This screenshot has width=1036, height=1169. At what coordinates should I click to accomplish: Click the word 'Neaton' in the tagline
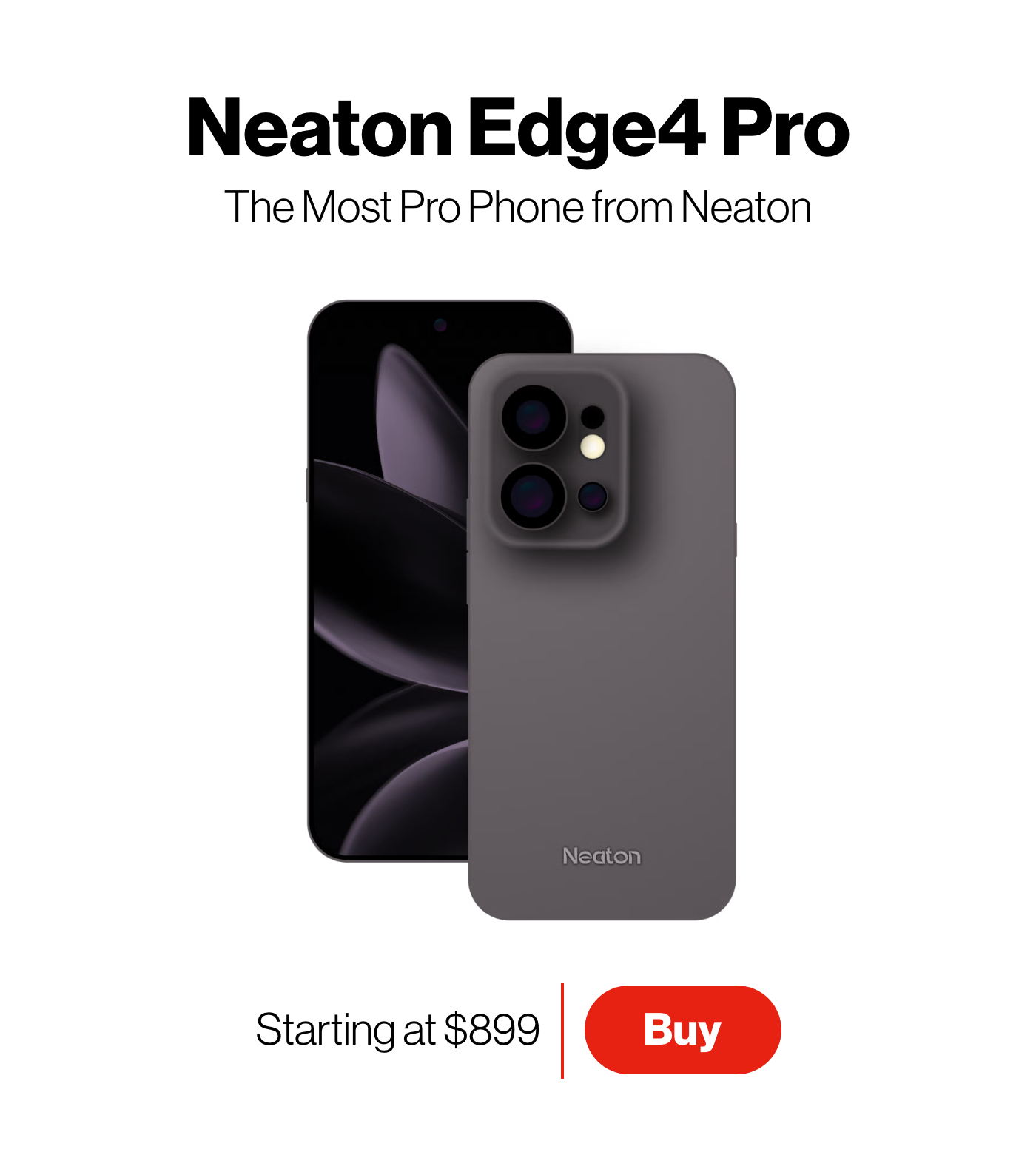tap(746, 207)
